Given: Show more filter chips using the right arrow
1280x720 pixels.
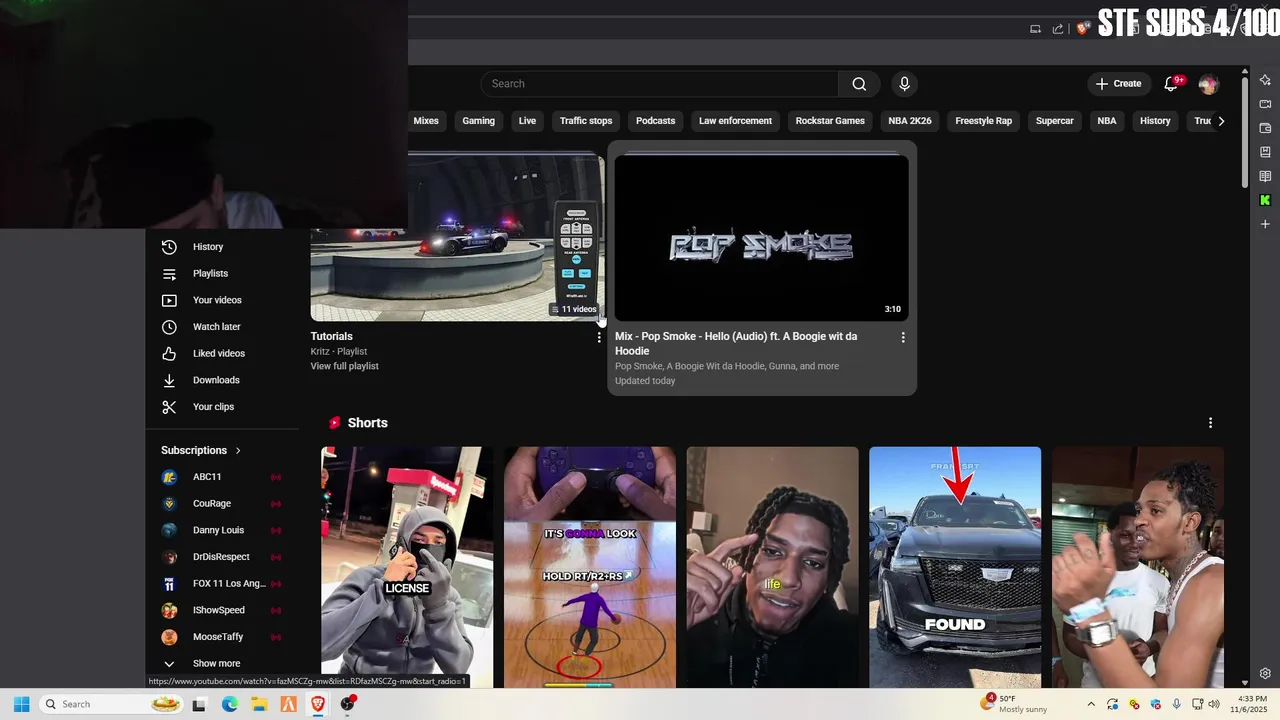Looking at the screenshot, I should coord(1221,121).
